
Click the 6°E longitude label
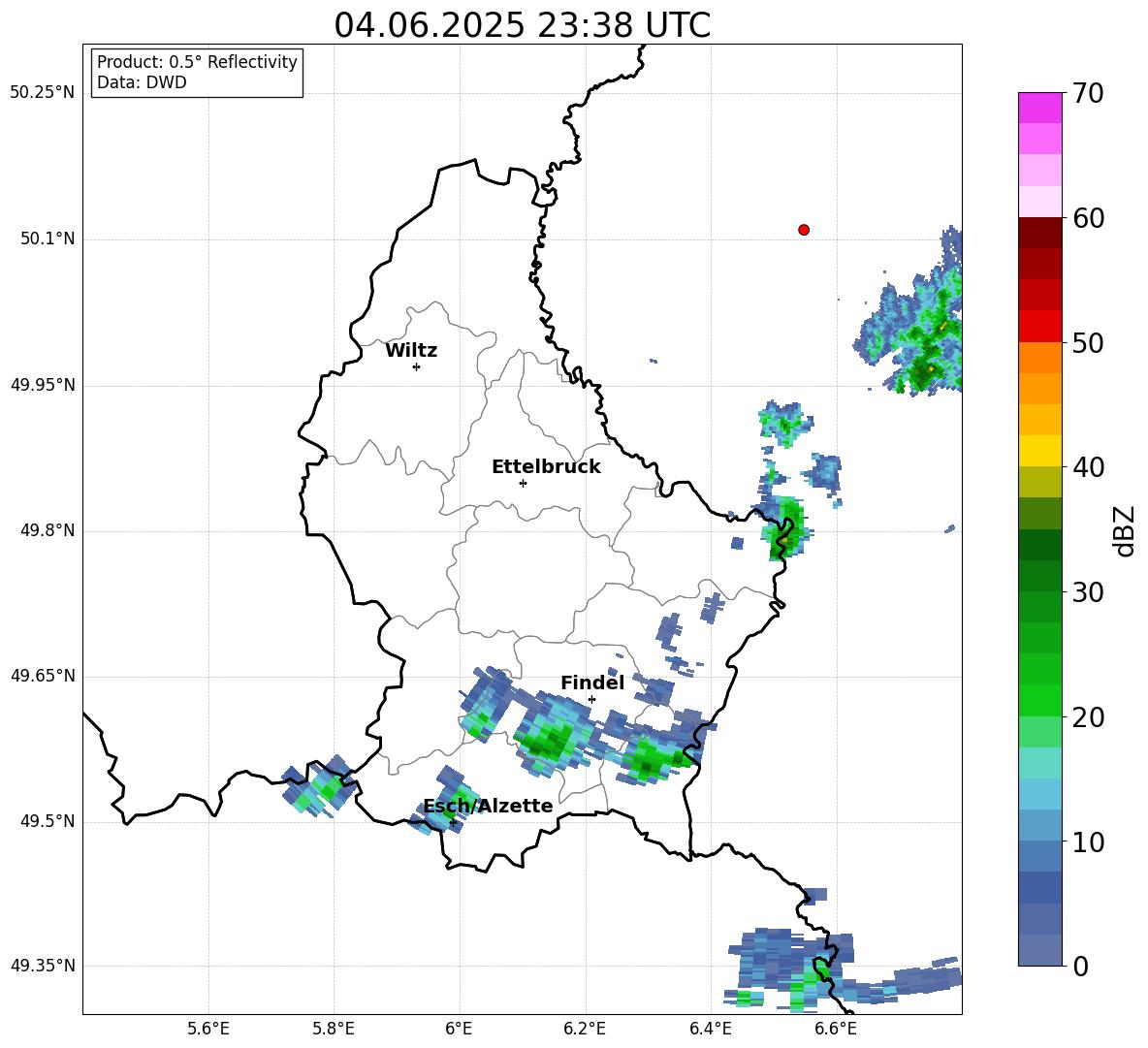[x=459, y=1029]
